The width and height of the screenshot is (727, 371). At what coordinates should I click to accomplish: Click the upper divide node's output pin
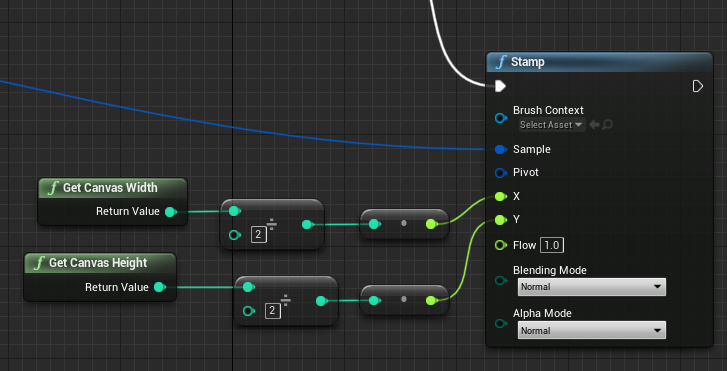pos(307,224)
